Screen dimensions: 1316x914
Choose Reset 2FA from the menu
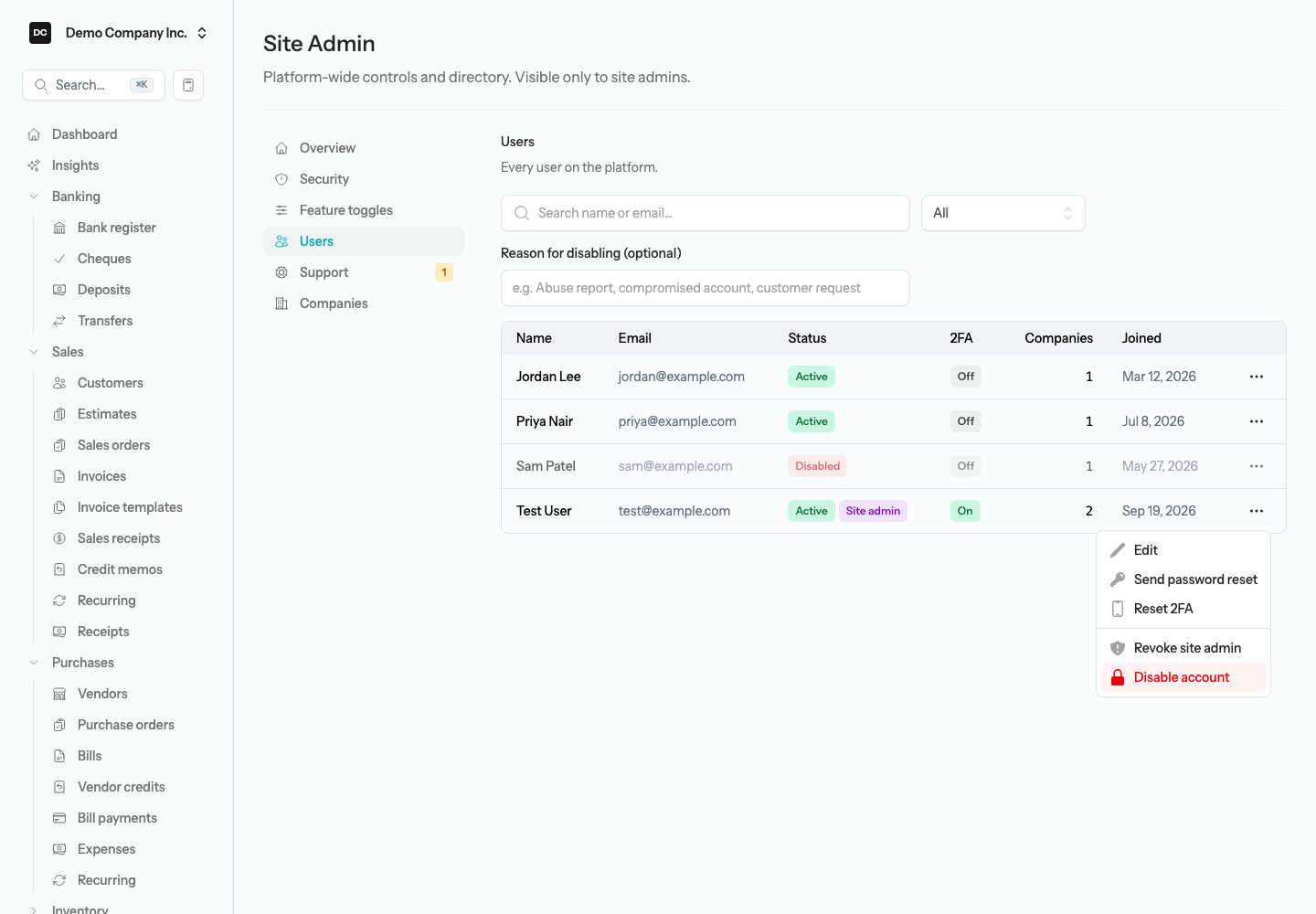point(1183,609)
